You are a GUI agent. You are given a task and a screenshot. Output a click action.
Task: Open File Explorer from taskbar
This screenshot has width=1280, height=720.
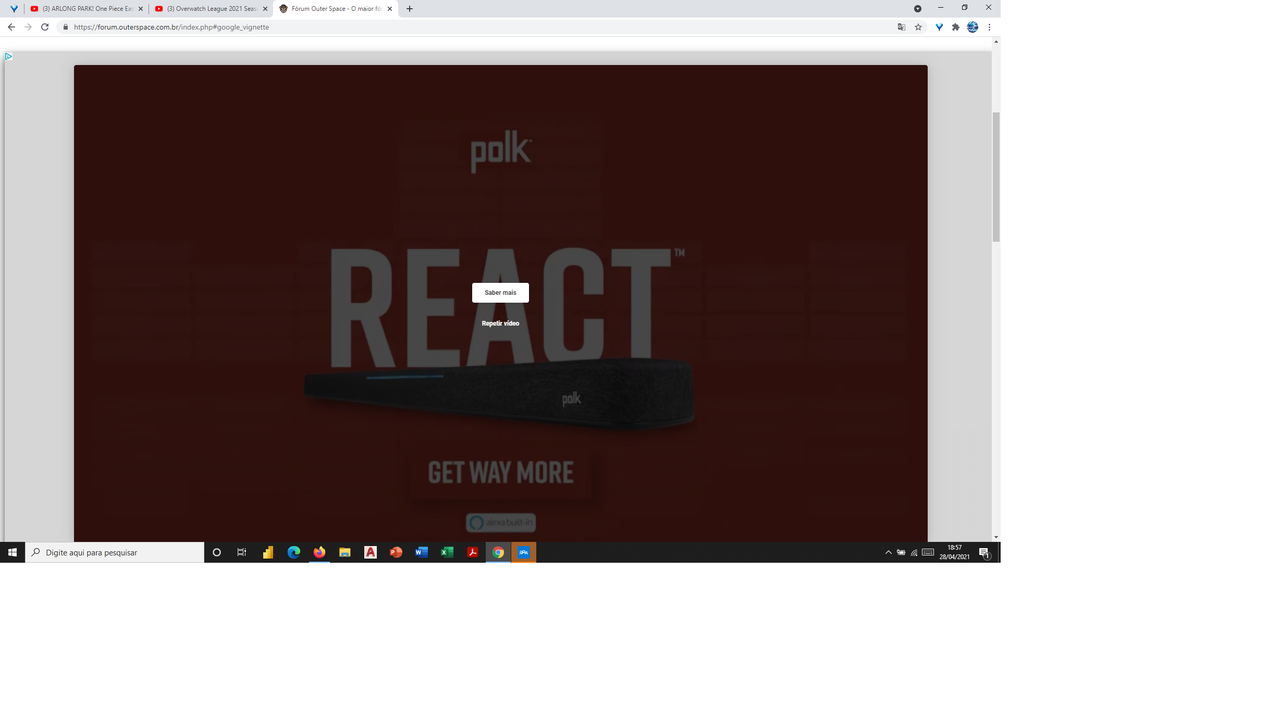click(345, 552)
